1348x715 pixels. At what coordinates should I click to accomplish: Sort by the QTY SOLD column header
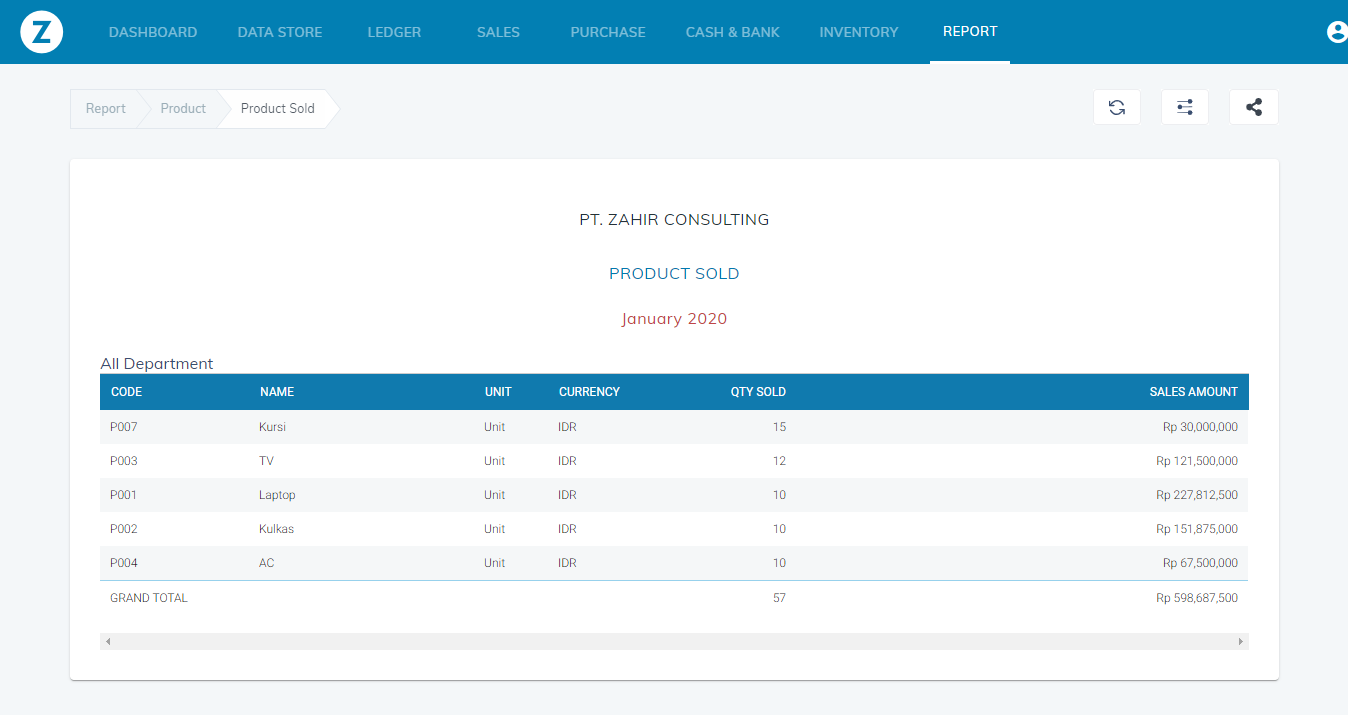tap(758, 392)
